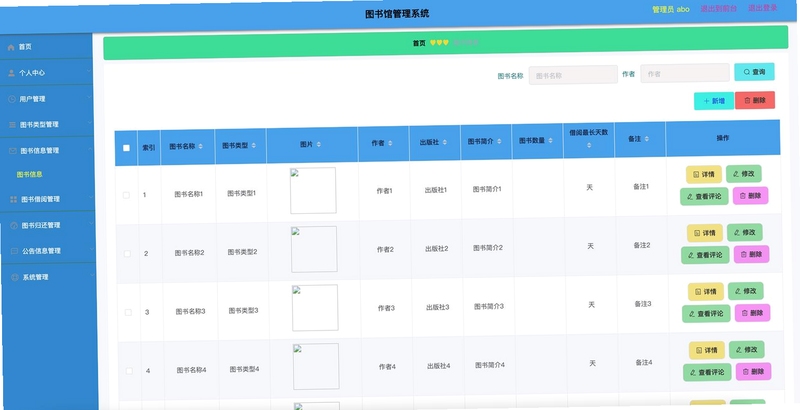The height and width of the screenshot is (410, 800).
Task: Focus the 作者 search input
Action: (x=685, y=73)
